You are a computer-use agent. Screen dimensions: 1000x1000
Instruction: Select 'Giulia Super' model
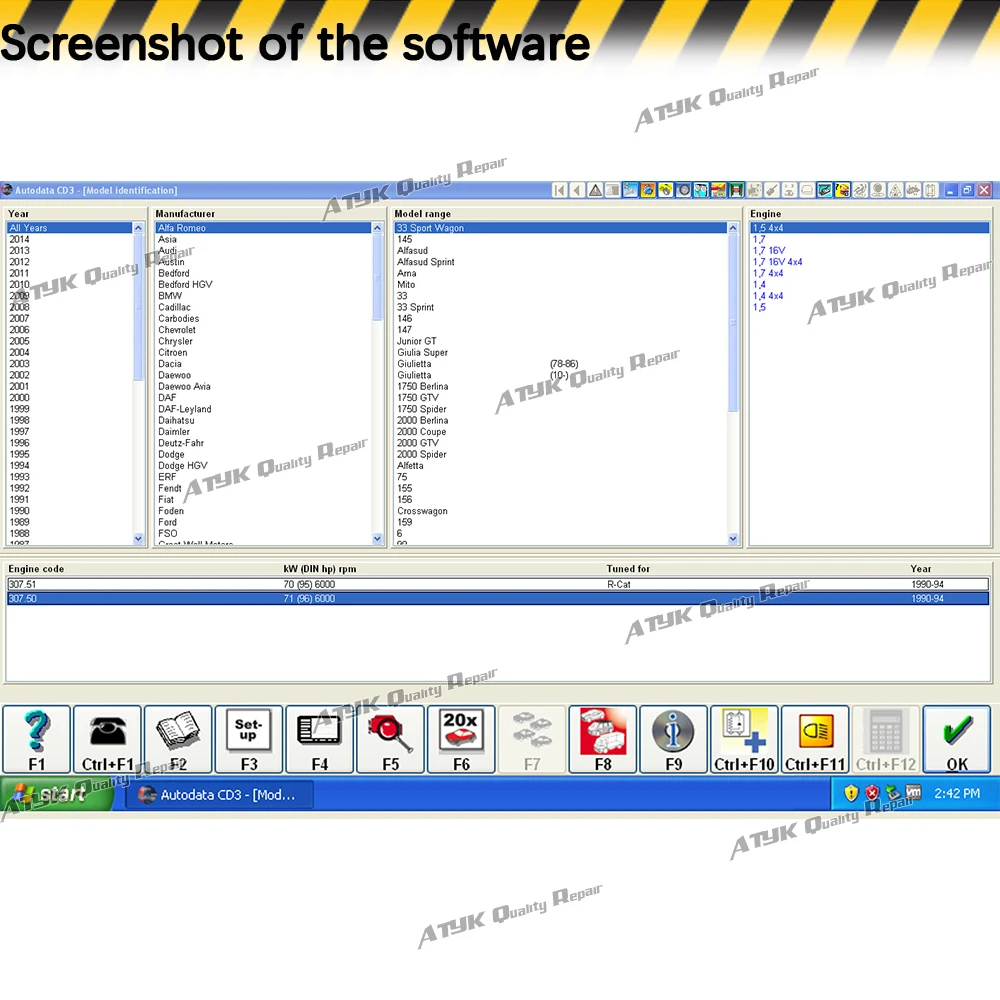(561, 352)
